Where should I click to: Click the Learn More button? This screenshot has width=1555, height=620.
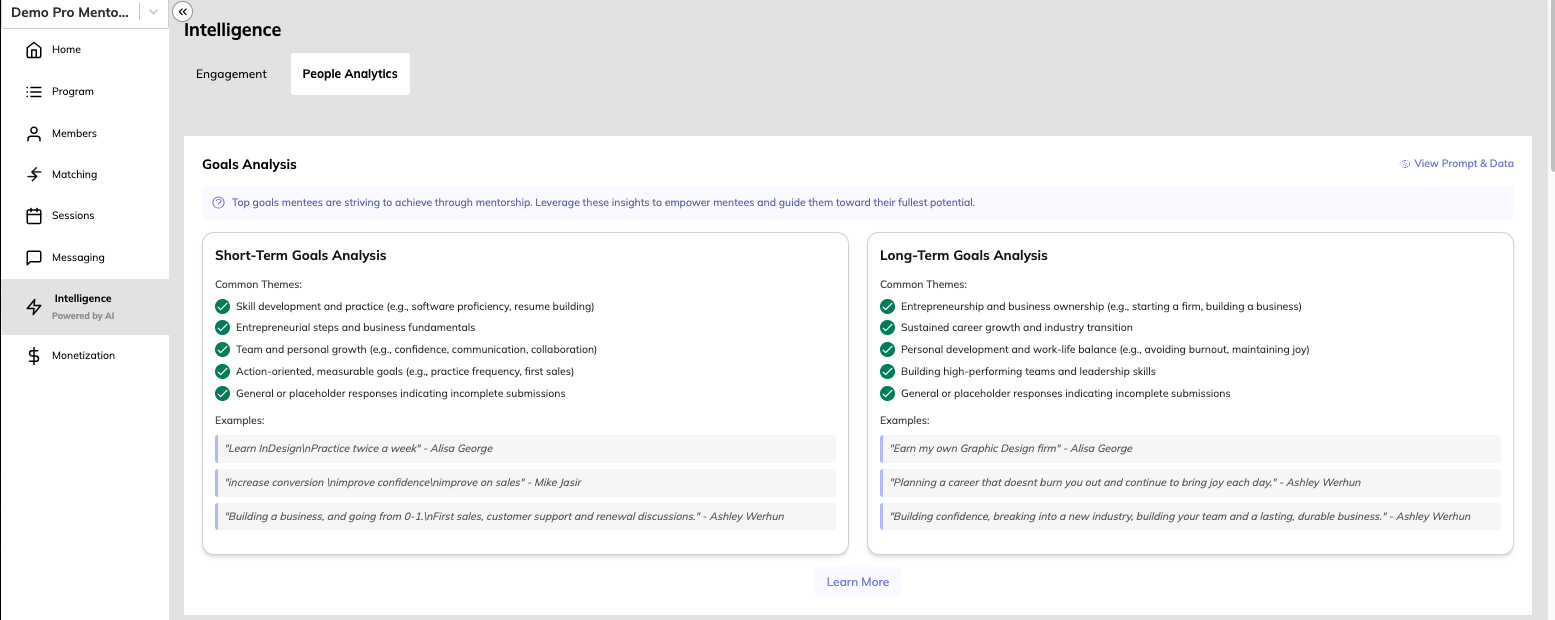click(x=857, y=582)
